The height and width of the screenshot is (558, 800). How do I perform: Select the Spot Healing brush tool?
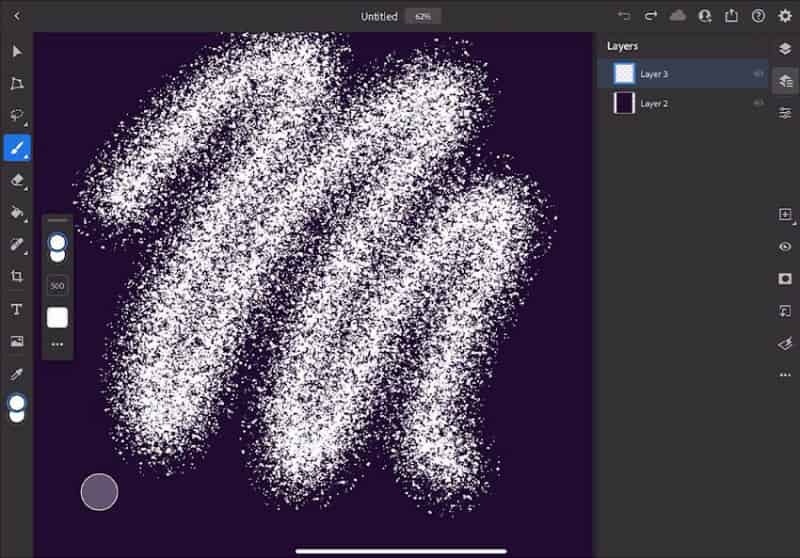pyautogui.click(x=17, y=244)
